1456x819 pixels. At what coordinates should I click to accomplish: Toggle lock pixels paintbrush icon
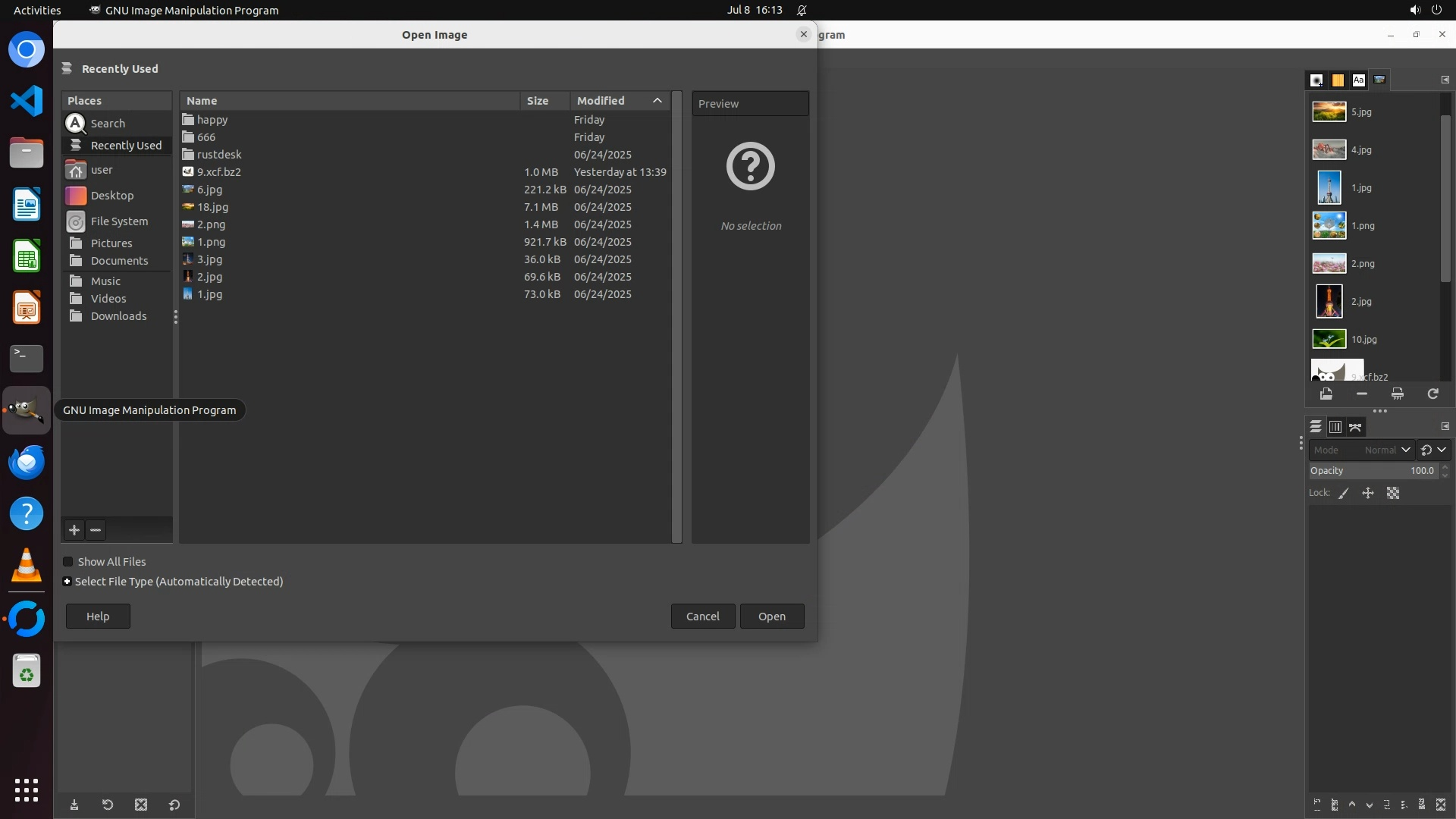[x=1344, y=493]
